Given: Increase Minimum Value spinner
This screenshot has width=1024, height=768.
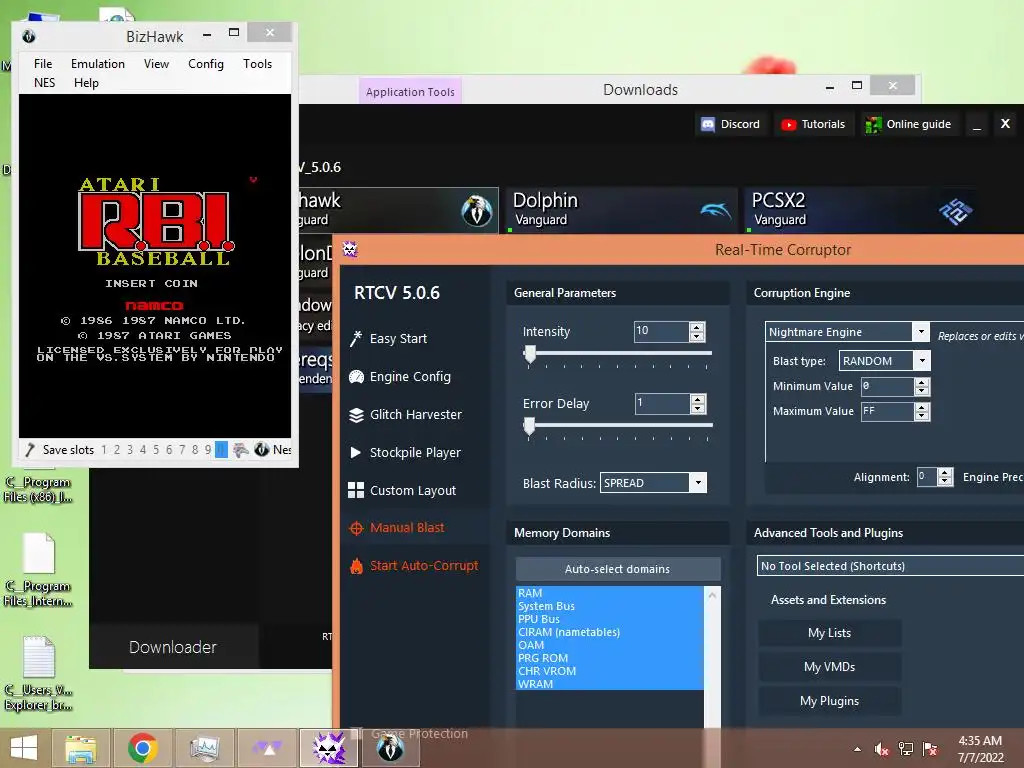Looking at the screenshot, I should [x=921, y=382].
